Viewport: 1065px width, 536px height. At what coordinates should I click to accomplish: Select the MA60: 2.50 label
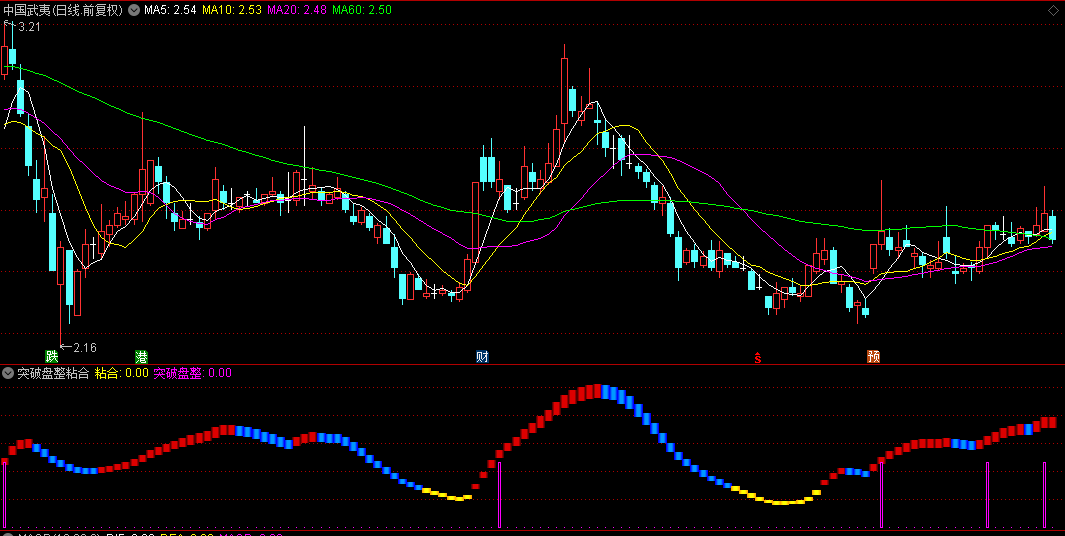[361, 10]
